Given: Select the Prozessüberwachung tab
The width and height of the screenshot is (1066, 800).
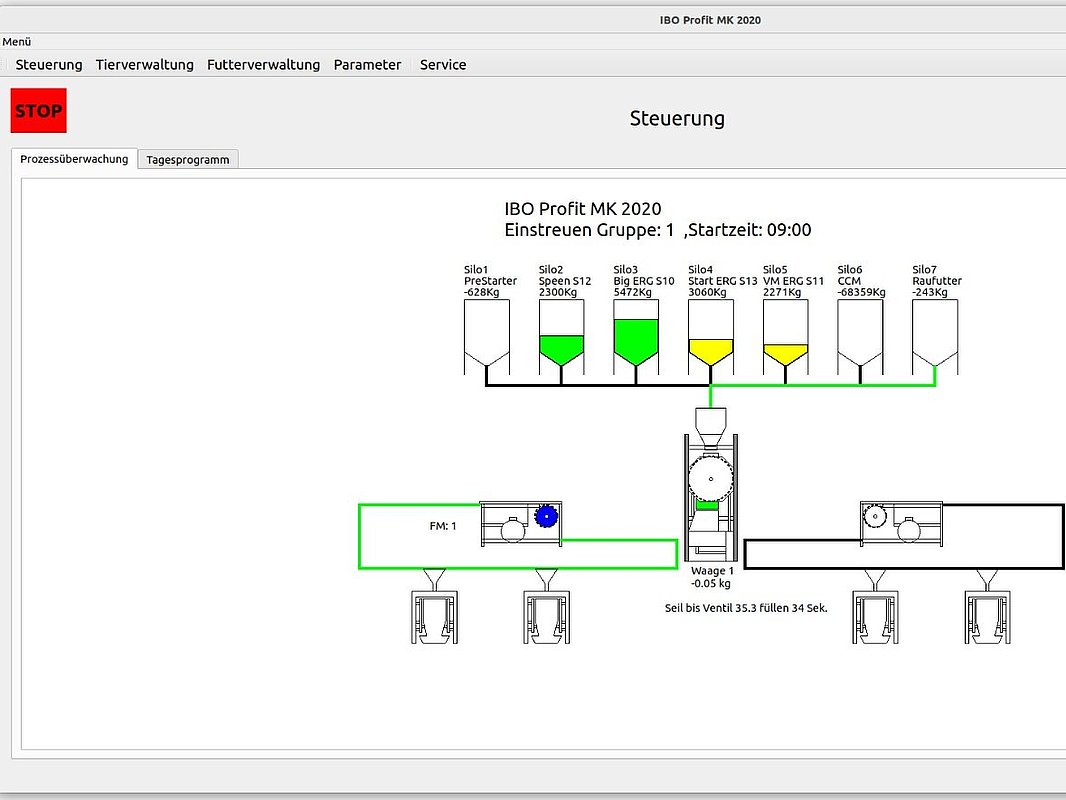Looking at the screenshot, I should coord(74,159).
